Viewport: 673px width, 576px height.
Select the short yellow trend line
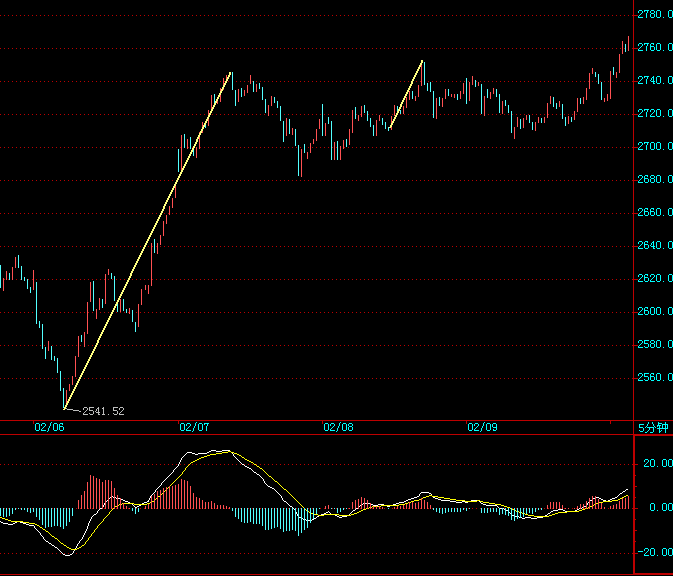pyautogui.click(x=407, y=95)
